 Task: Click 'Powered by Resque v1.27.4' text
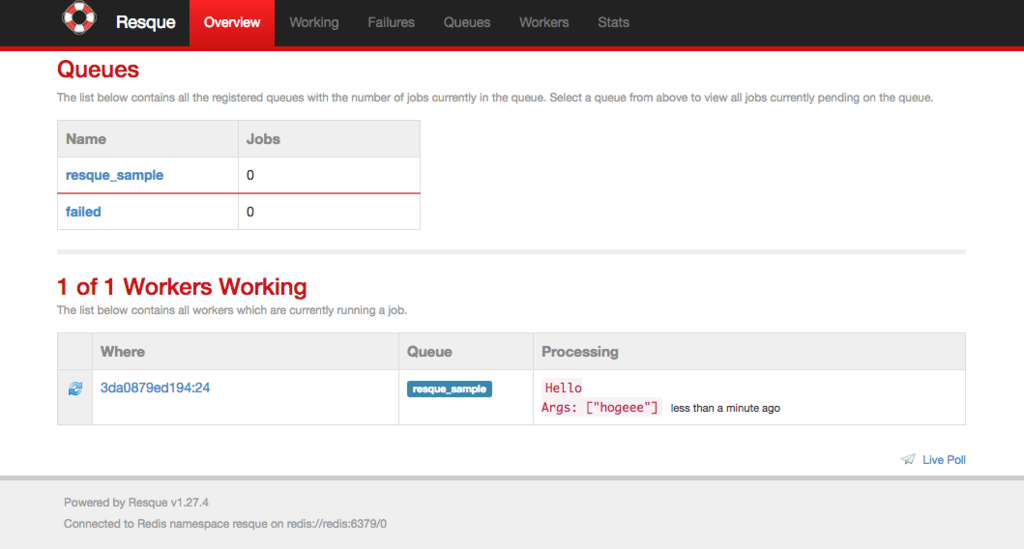136,503
